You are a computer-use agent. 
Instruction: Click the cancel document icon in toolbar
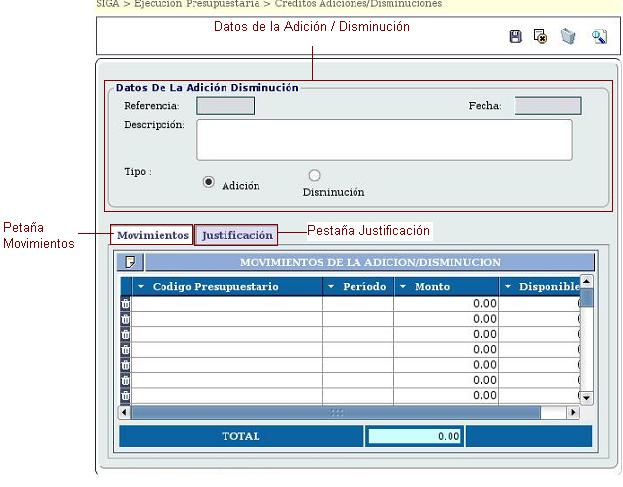click(541, 37)
